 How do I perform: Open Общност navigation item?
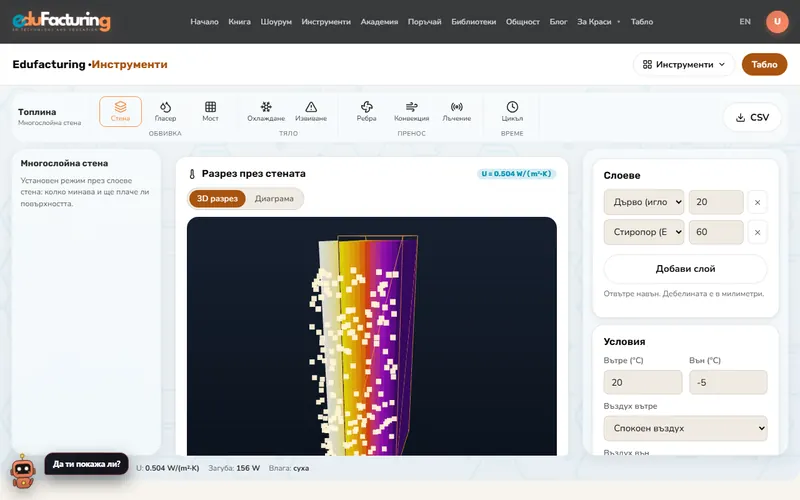point(522,21)
